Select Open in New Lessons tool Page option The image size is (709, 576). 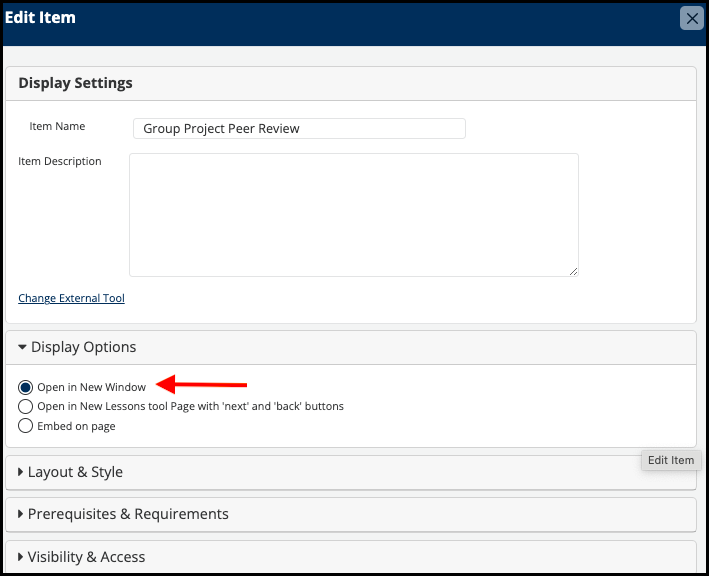point(25,406)
